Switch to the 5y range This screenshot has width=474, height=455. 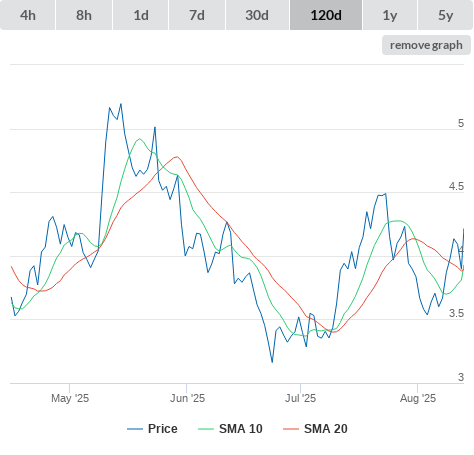(x=445, y=15)
